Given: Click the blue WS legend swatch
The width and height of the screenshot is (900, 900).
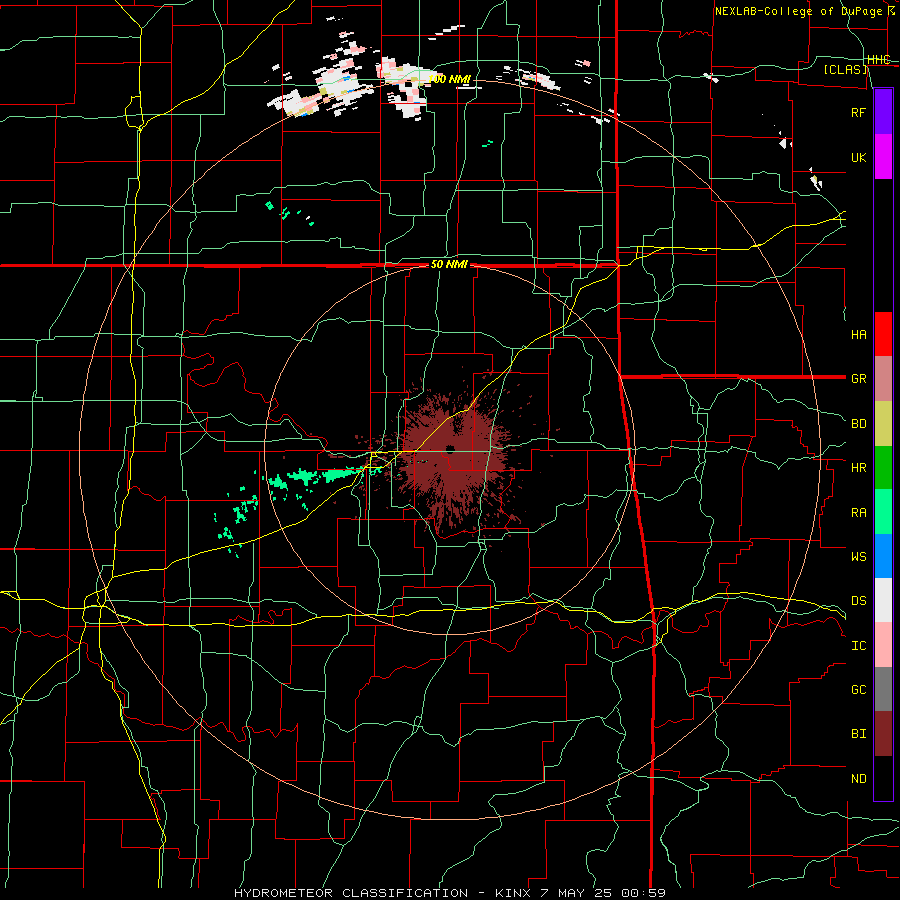Looking at the screenshot, I should coord(883,556).
